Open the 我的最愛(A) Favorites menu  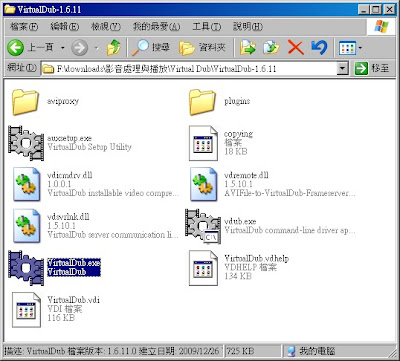click(x=156, y=27)
